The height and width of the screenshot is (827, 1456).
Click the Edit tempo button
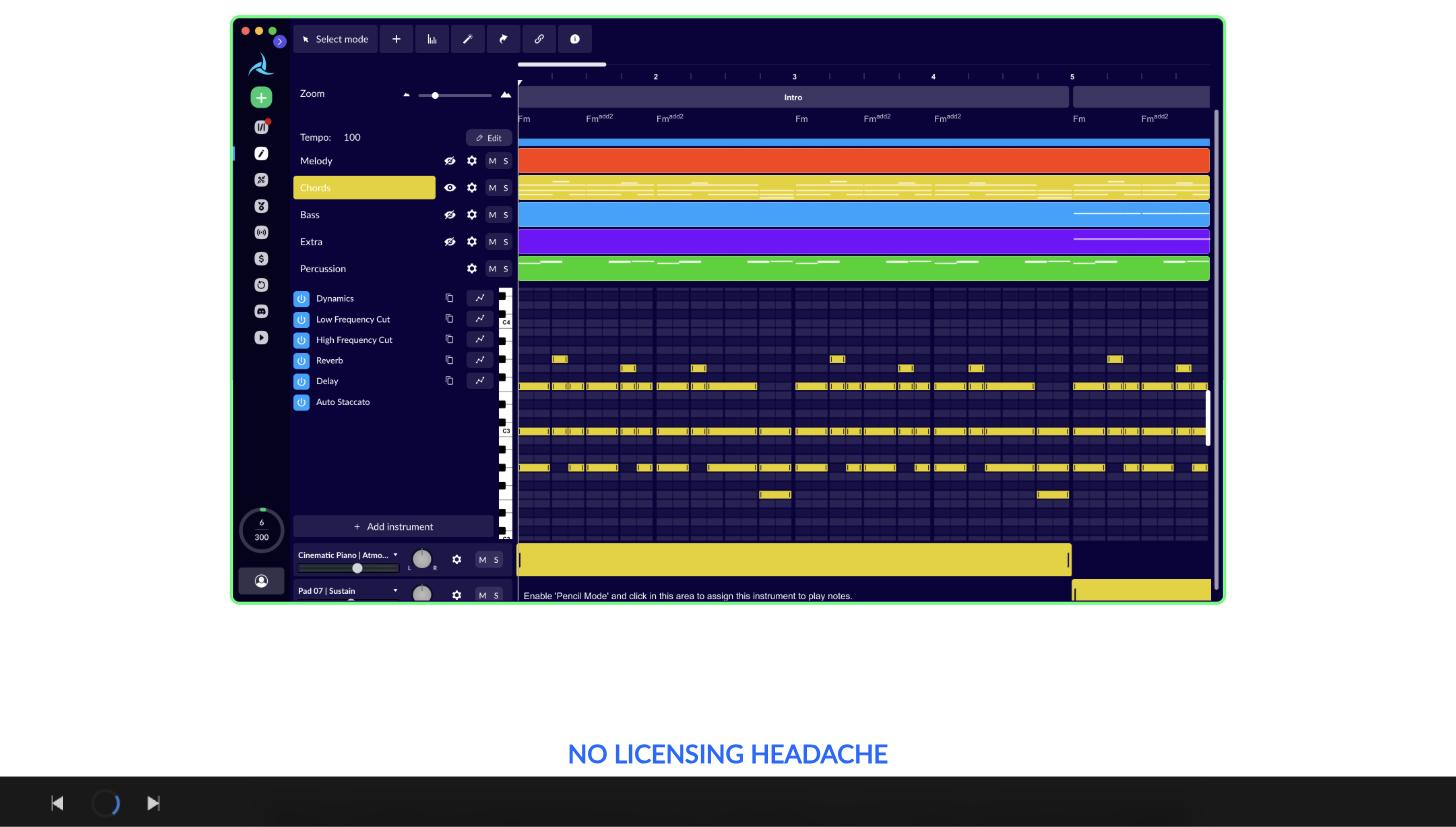pyautogui.click(x=489, y=138)
